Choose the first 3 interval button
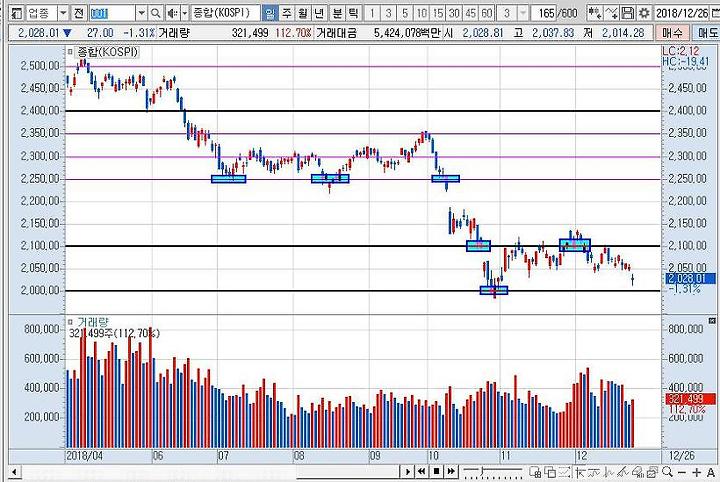The height and width of the screenshot is (482, 720). (388, 13)
